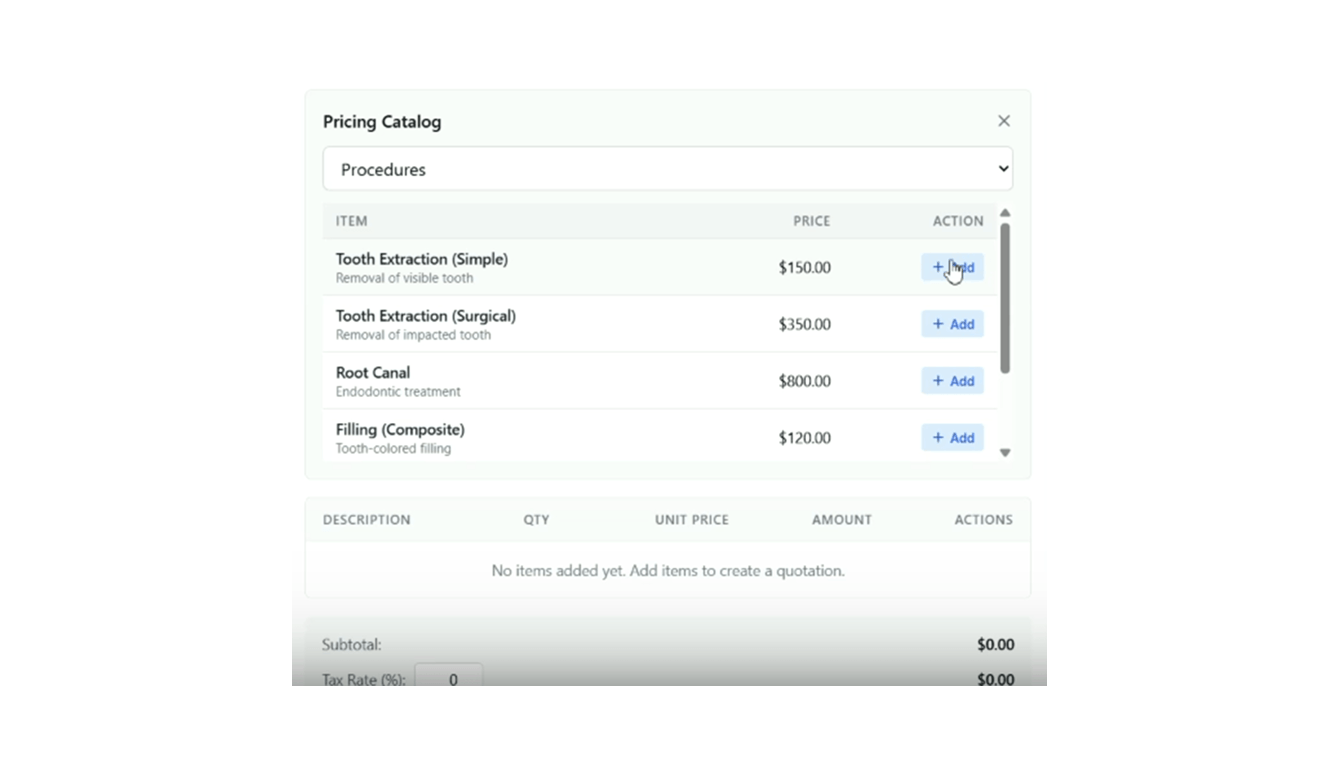Click the DESCRIPTION column header
Screen dimensions: 1340x766
point(367,520)
